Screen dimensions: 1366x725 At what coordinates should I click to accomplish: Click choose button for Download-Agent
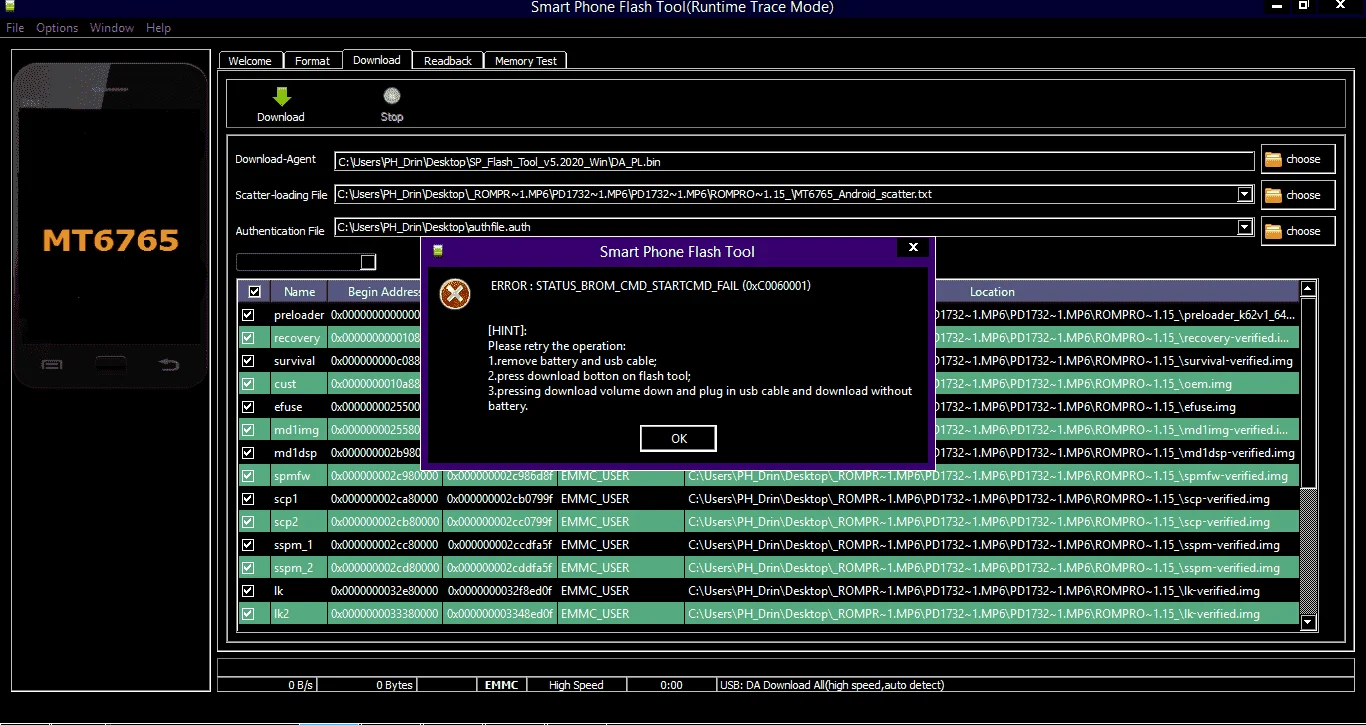[1298, 159]
